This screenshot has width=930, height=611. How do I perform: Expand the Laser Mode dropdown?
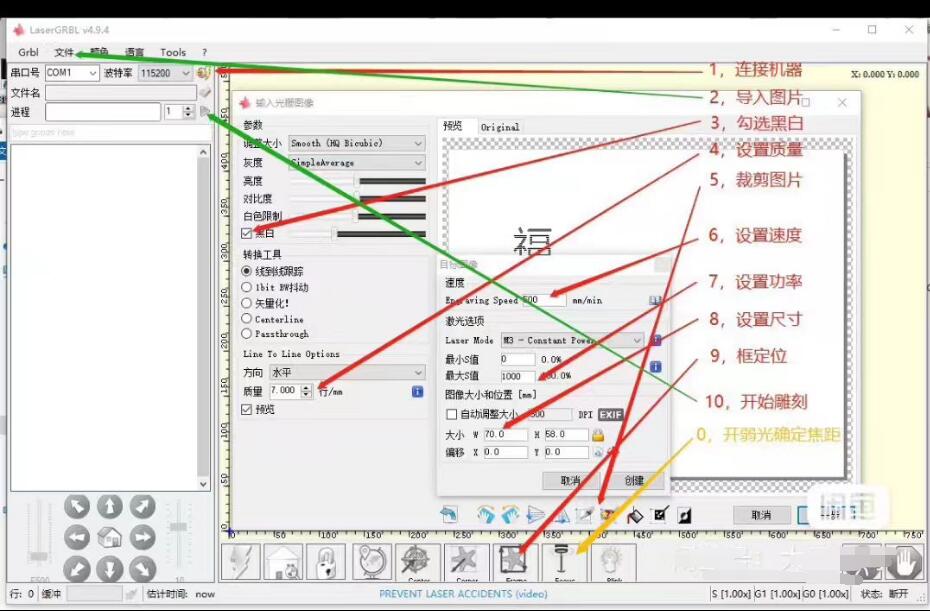(x=572, y=340)
